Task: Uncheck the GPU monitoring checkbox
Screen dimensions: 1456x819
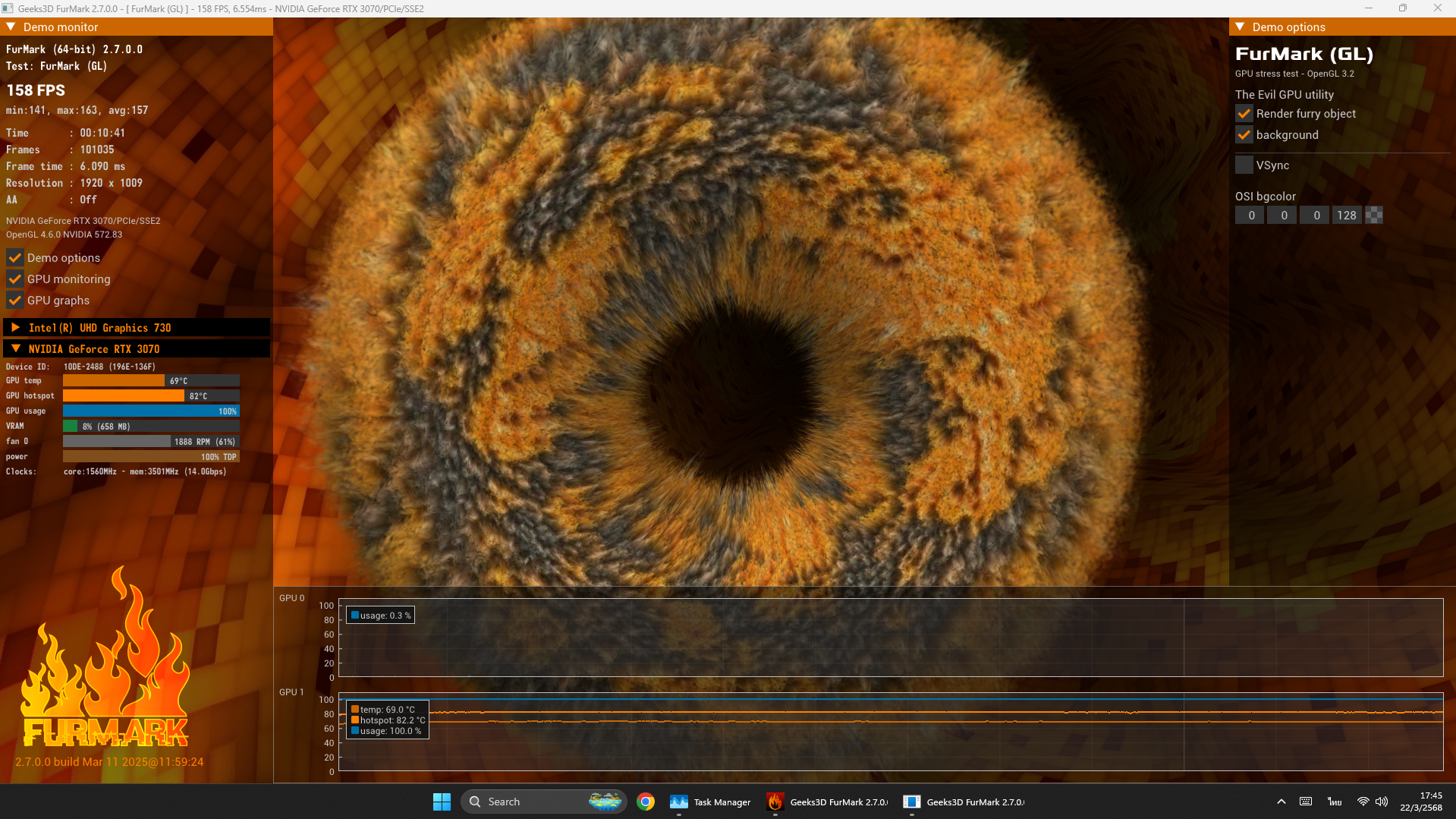Action: [x=14, y=279]
